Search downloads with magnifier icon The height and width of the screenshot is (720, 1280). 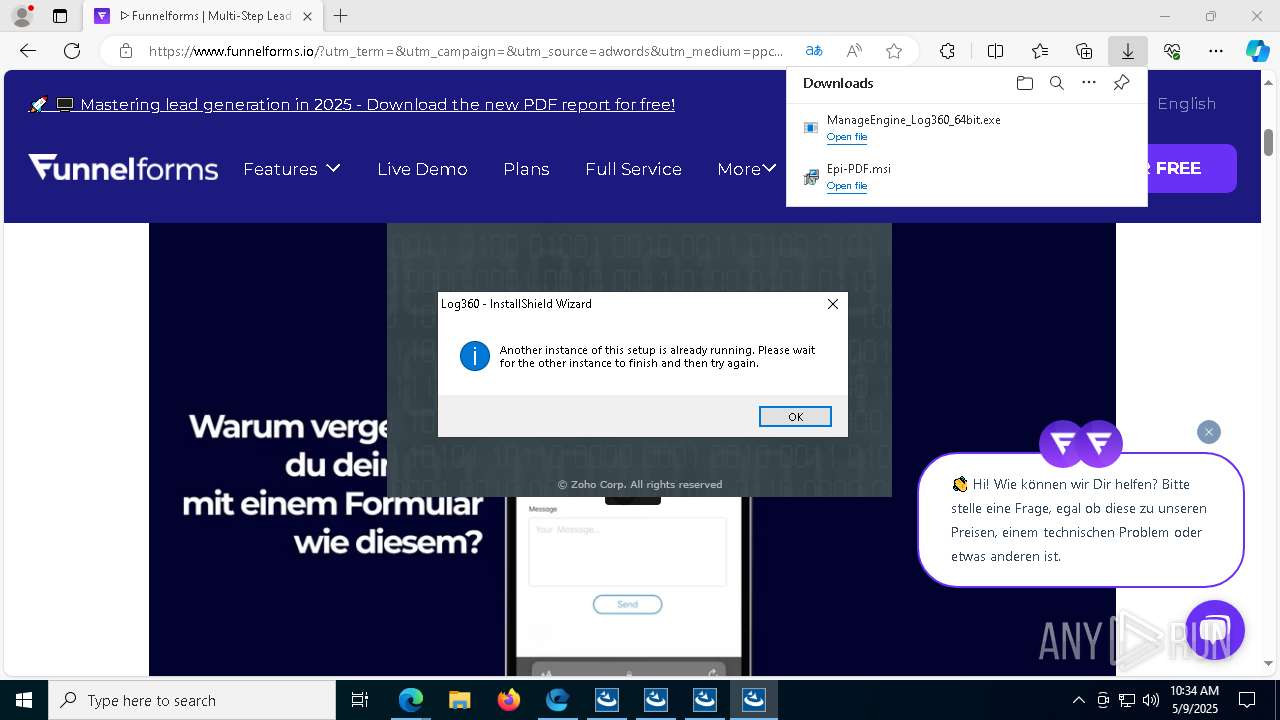pyautogui.click(x=1056, y=83)
